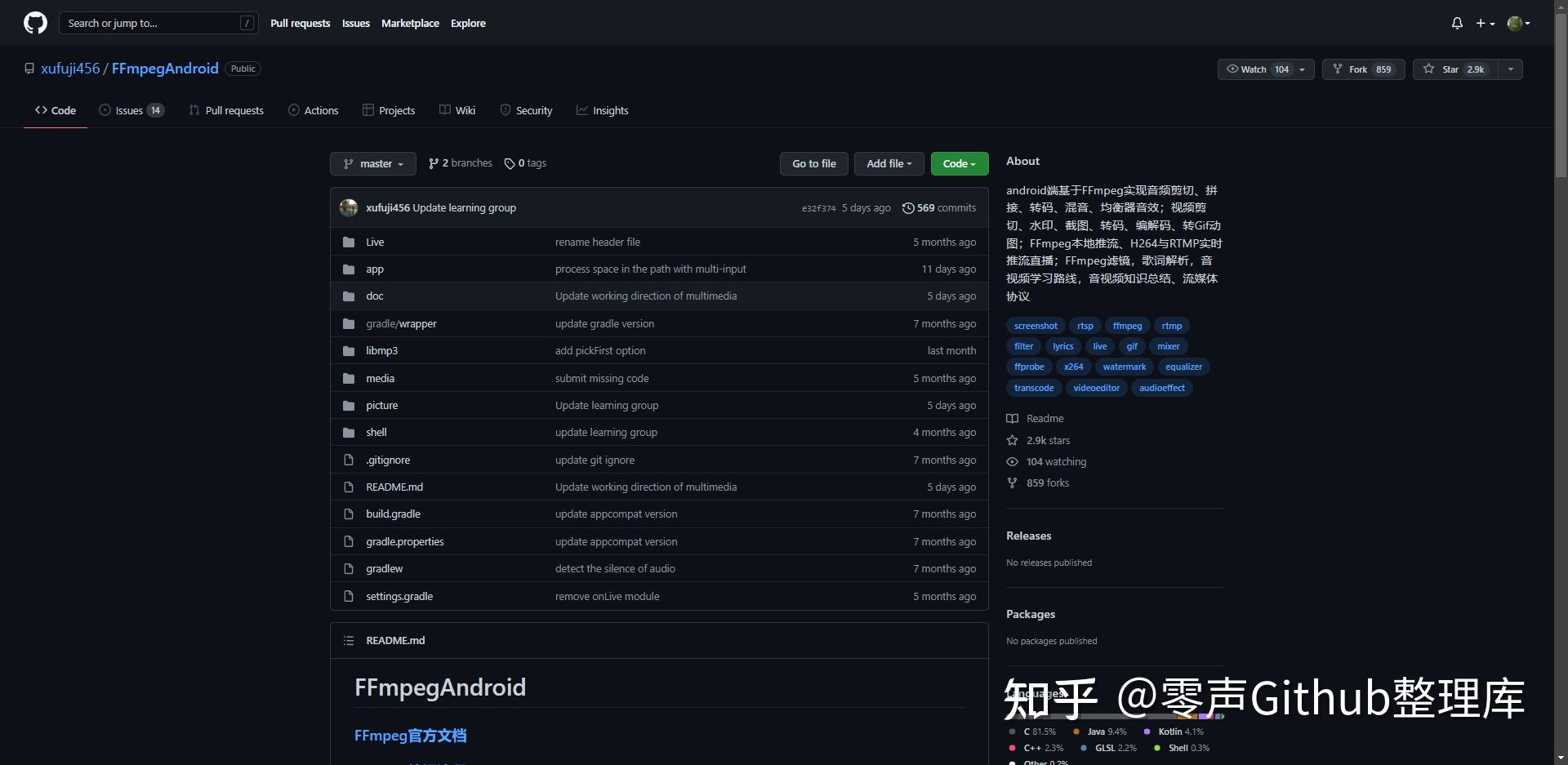
Task: Click the repository book icon beside xufuji456
Action: click(x=29, y=69)
